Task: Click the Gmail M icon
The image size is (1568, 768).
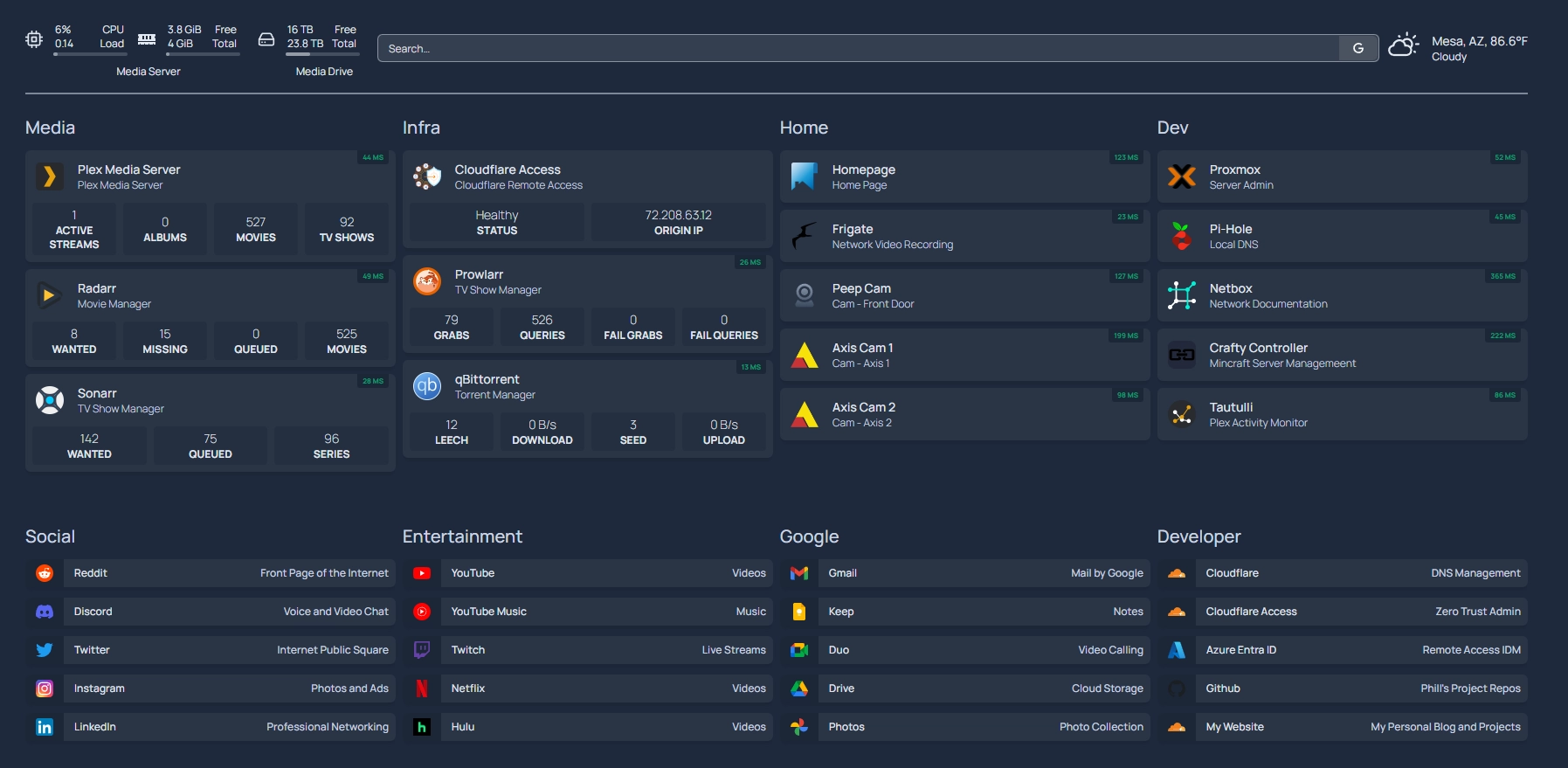Action: [799, 573]
